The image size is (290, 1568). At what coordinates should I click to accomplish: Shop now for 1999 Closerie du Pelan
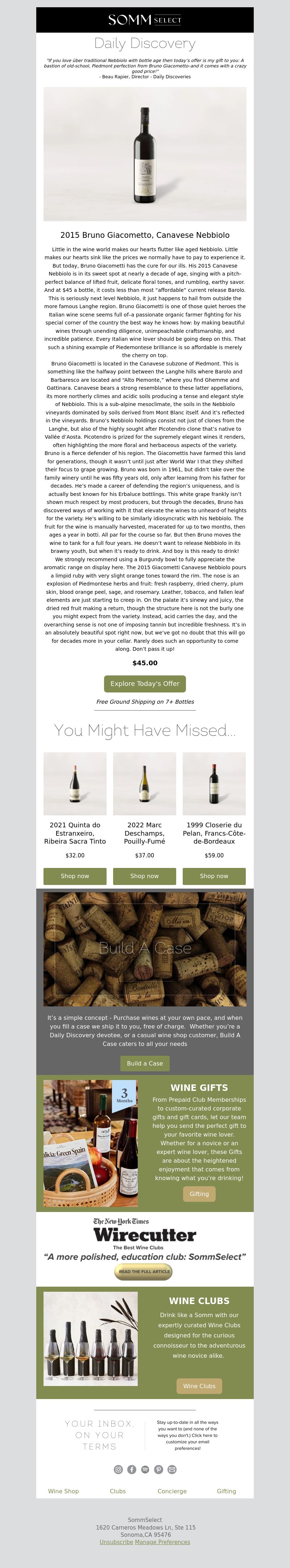[214, 876]
